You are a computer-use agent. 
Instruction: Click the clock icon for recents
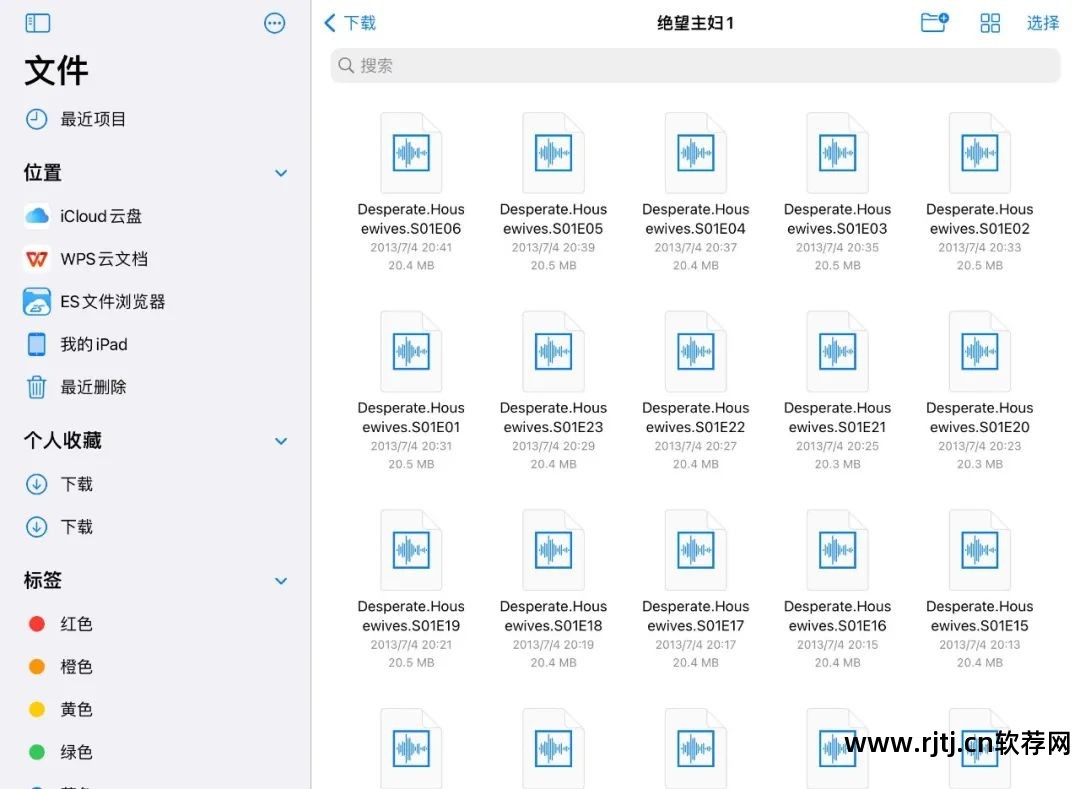[37, 119]
